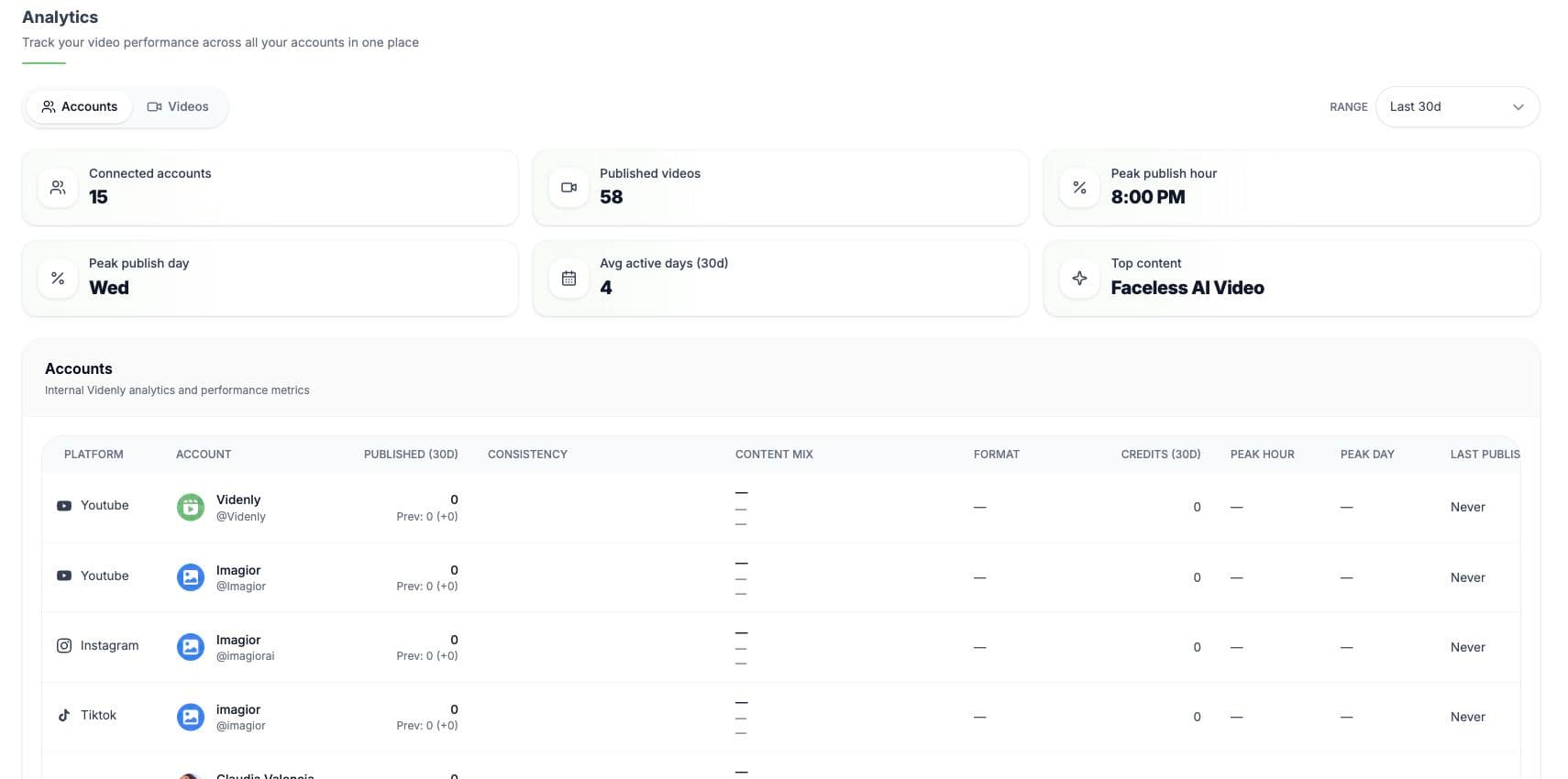Click the FORMAT column header

point(997,455)
